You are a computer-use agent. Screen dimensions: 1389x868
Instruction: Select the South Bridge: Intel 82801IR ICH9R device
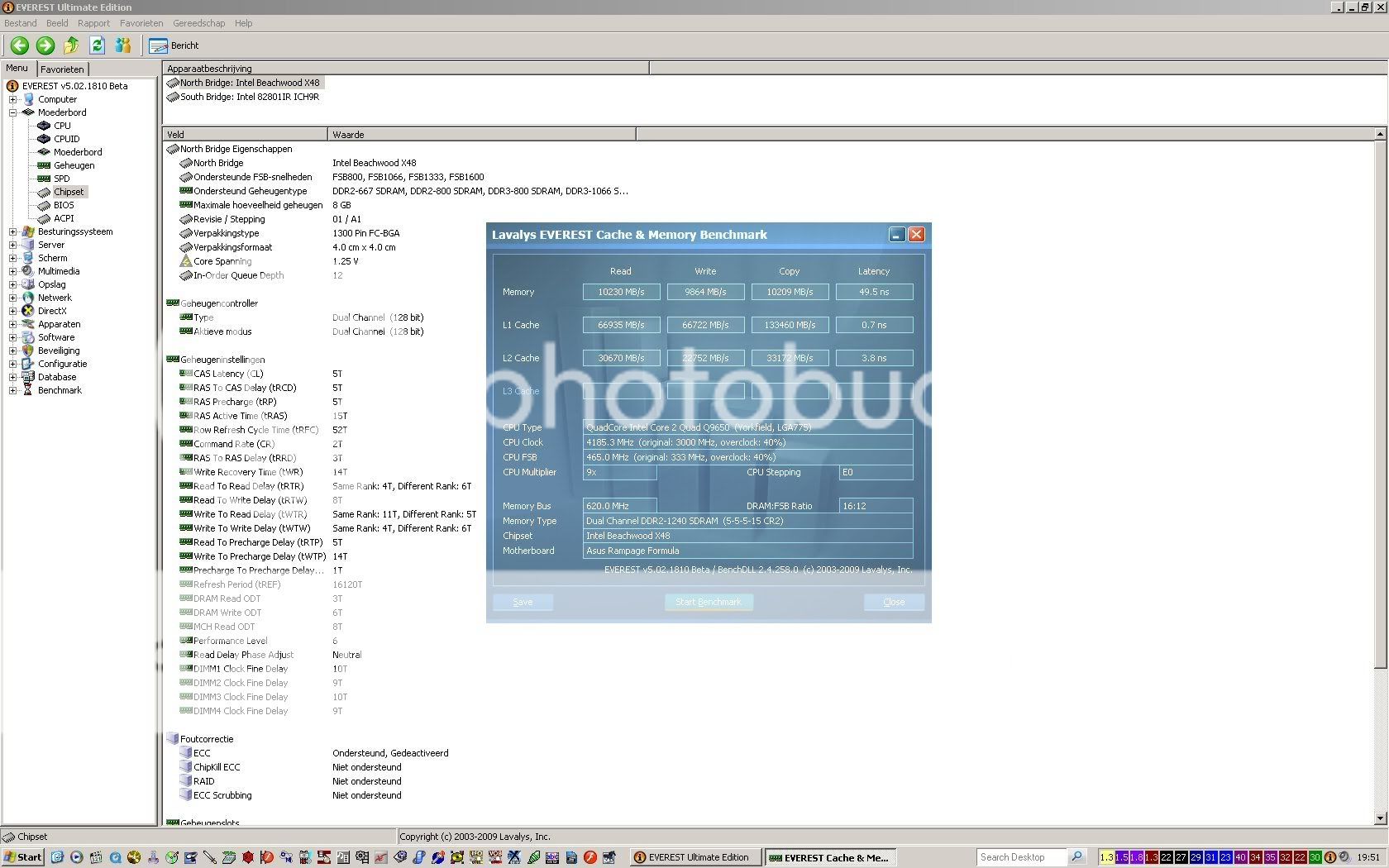point(243,97)
